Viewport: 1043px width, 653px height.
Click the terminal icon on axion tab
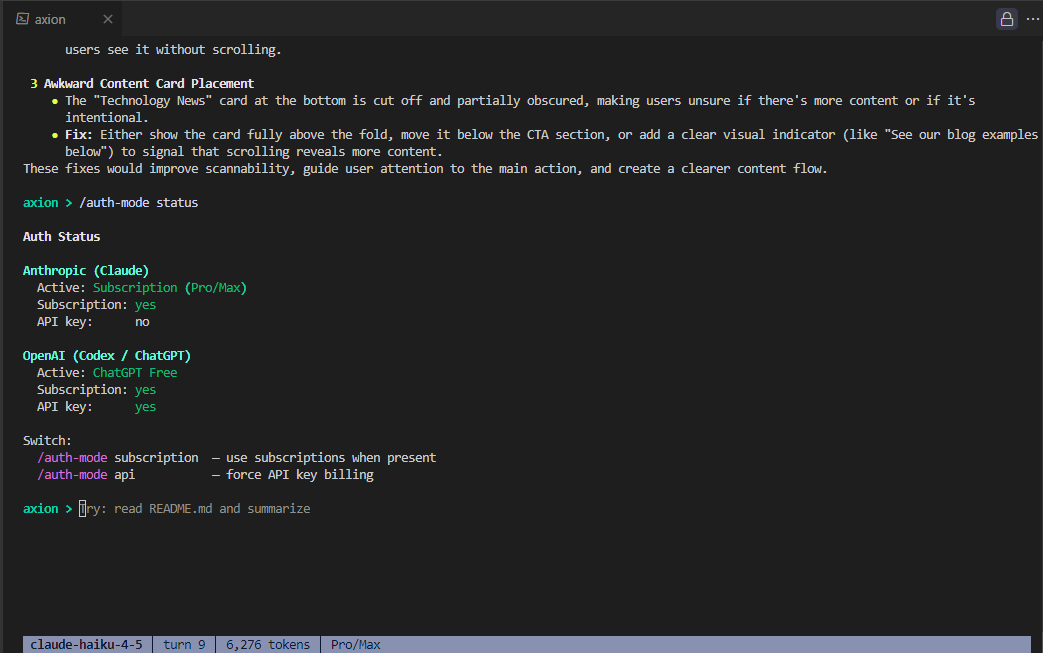[23, 19]
